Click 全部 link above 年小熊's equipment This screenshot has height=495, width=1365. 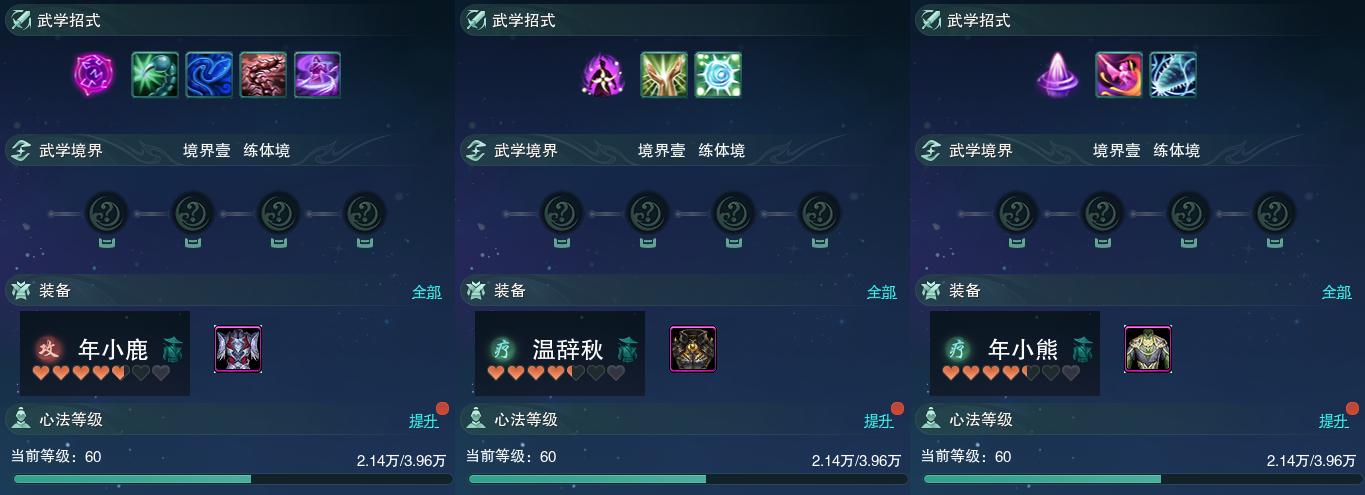[1336, 292]
